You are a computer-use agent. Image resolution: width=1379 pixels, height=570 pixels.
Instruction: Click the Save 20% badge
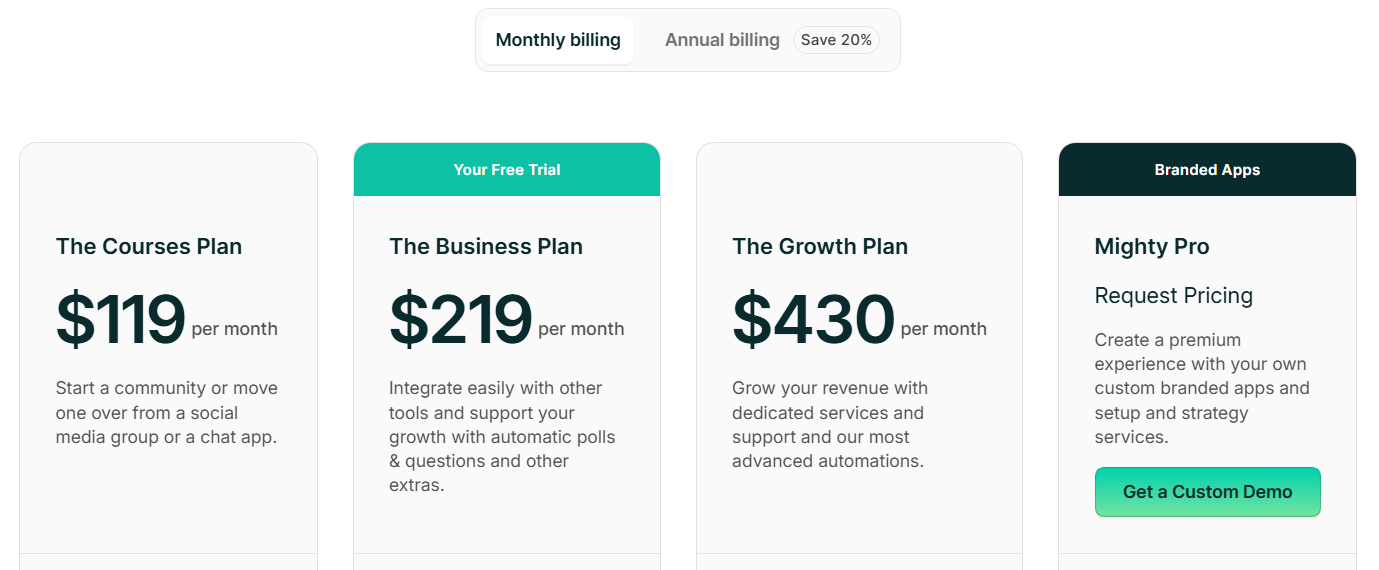(836, 40)
